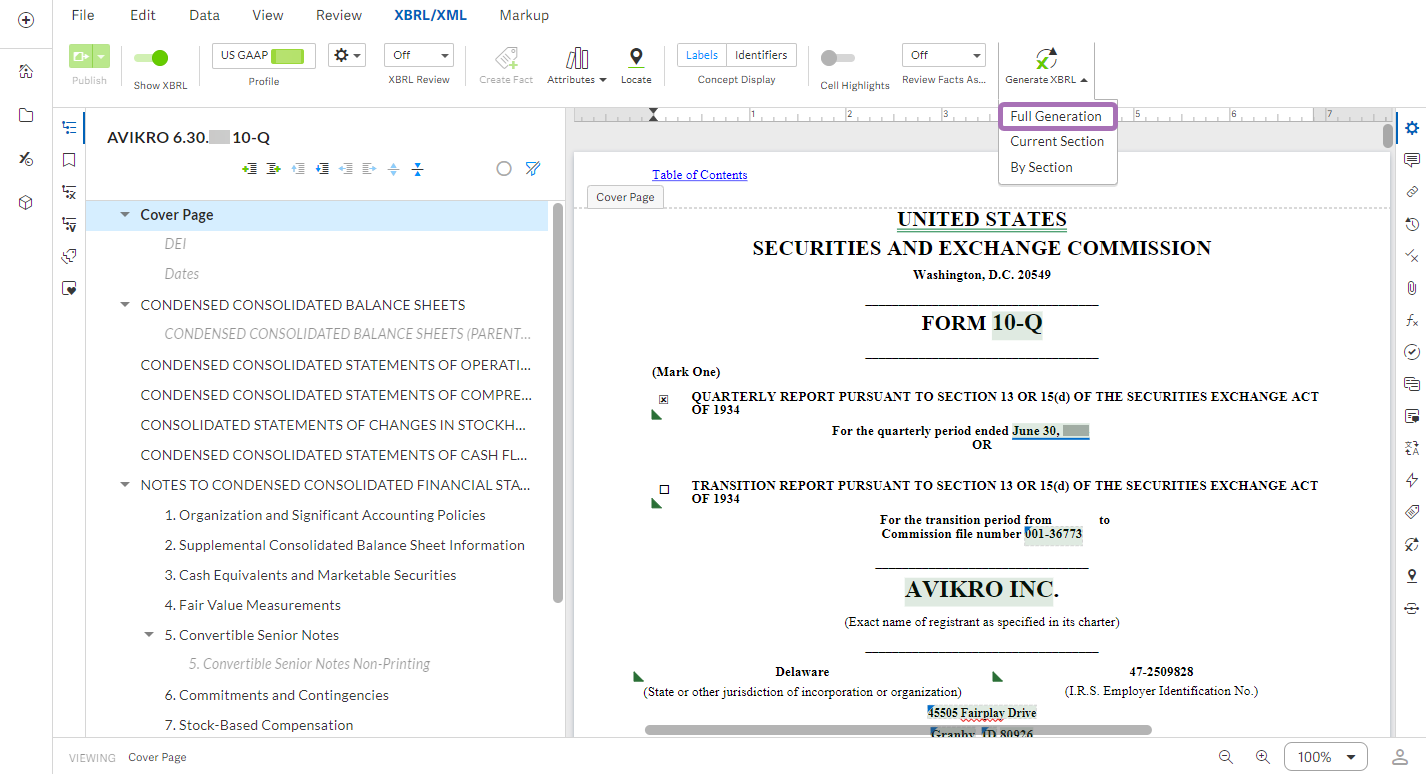Open the comments icon in right sidebar
The width and height of the screenshot is (1426, 774).
(x=1412, y=160)
